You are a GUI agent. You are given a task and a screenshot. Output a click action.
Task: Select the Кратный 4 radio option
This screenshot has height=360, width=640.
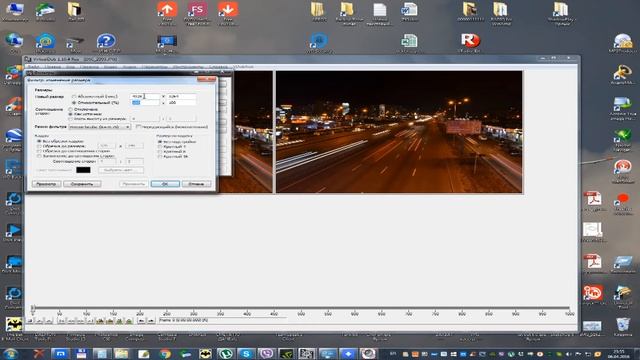pos(160,147)
